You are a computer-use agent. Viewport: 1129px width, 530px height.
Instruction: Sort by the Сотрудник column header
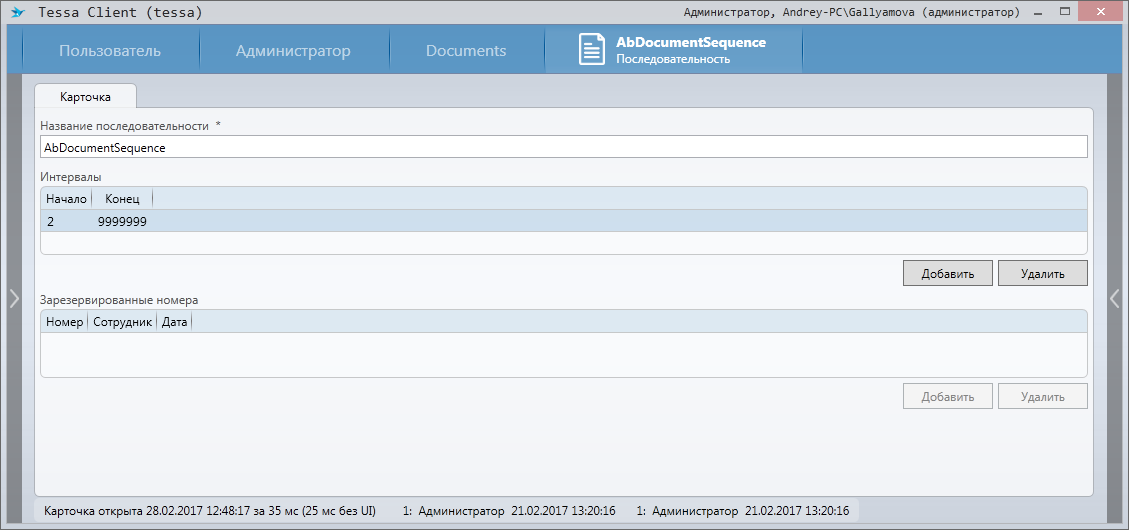[122, 322]
